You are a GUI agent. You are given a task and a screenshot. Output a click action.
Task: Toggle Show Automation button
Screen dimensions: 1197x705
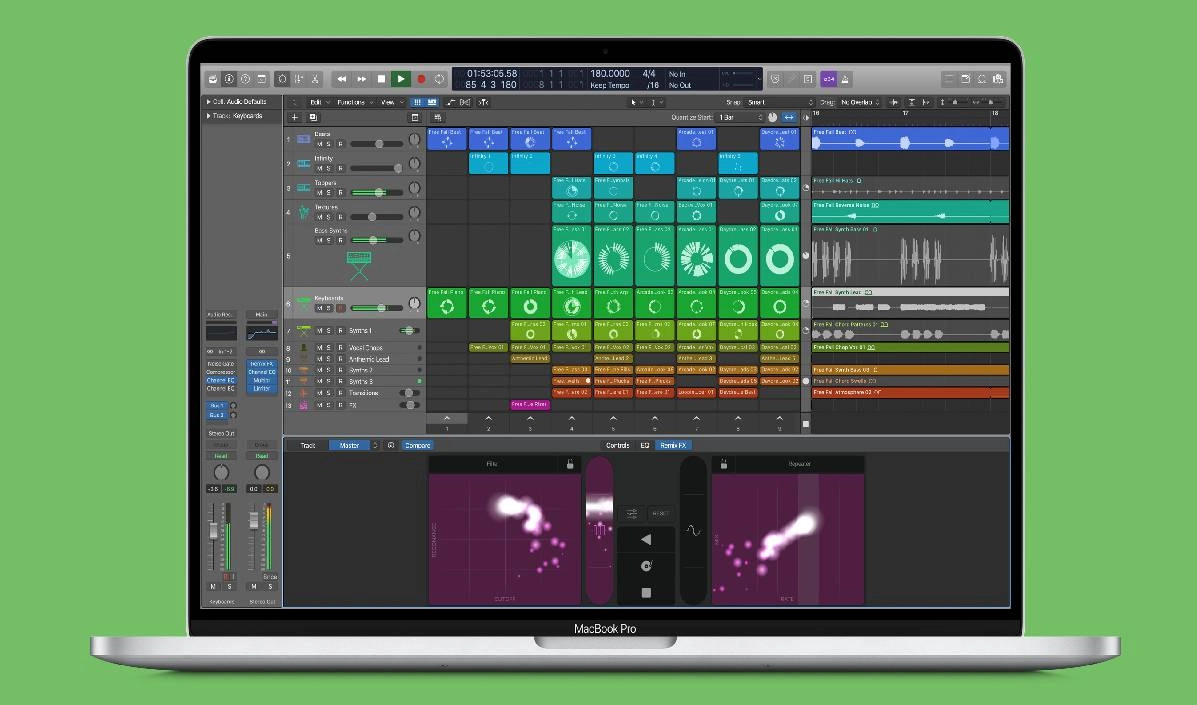click(x=450, y=102)
